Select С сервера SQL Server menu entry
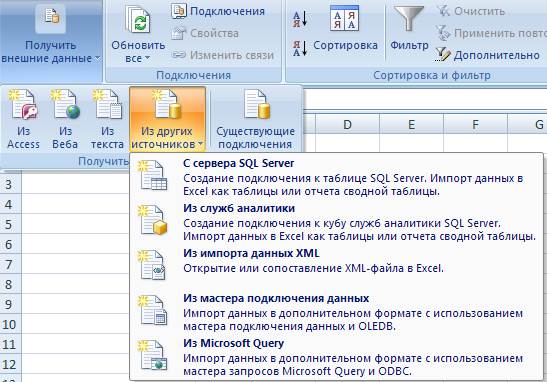547x382 pixels. tap(337, 177)
